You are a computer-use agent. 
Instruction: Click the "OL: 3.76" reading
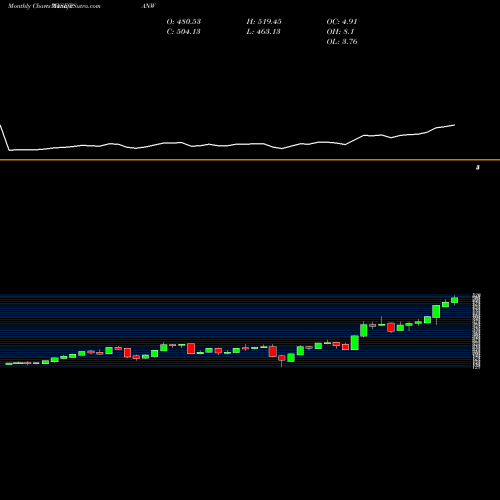pyautogui.click(x=342, y=42)
